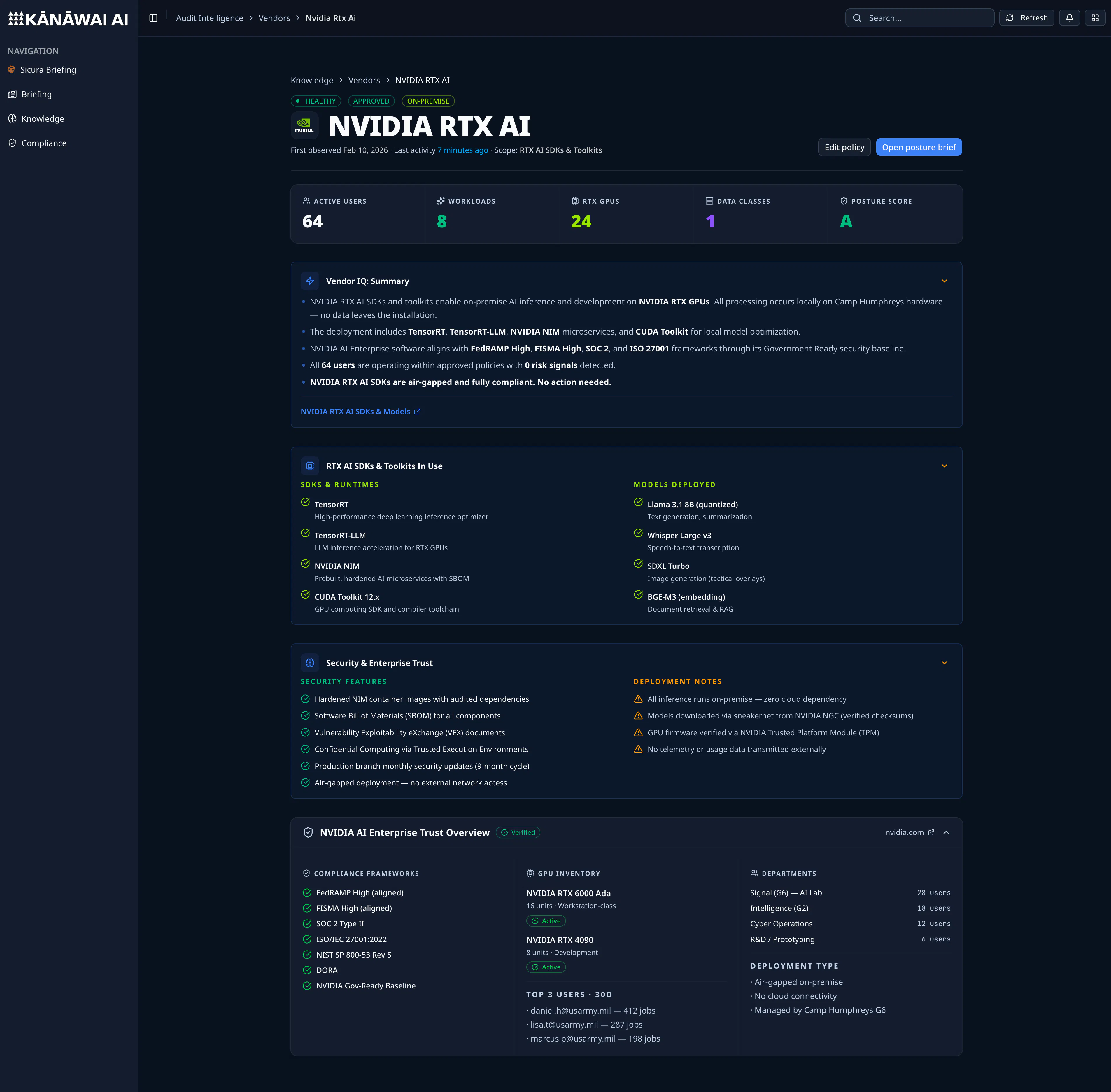Click the NVIDIA RTX 6000 Ada entry
Image resolution: width=1111 pixels, height=1092 pixels.
coord(569,893)
